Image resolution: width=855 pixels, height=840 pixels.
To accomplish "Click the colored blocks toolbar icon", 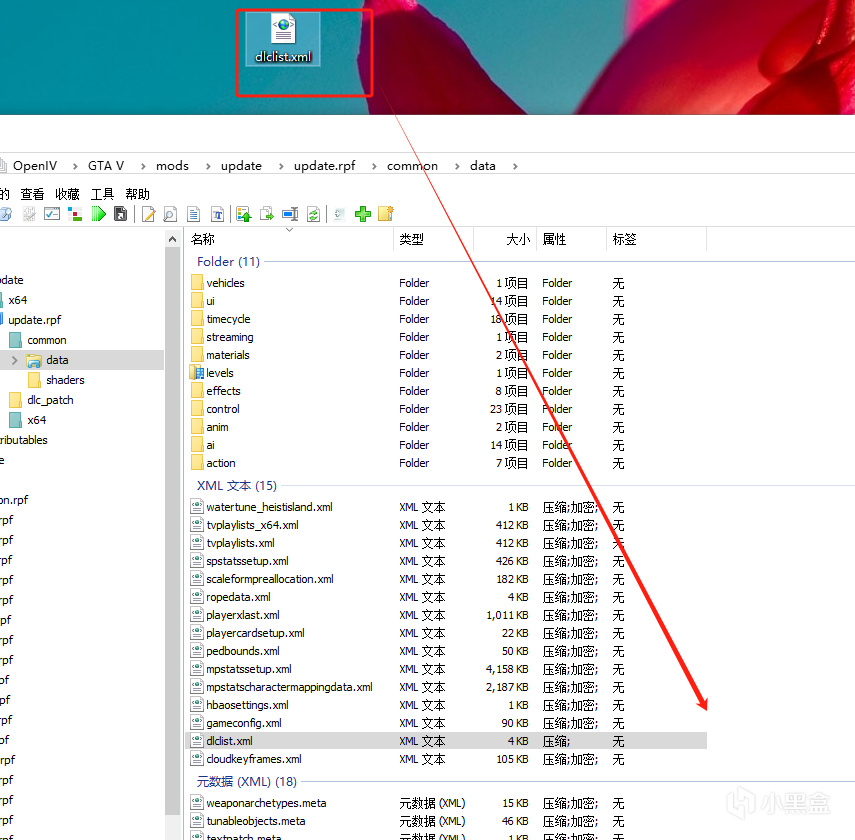I will pos(75,214).
